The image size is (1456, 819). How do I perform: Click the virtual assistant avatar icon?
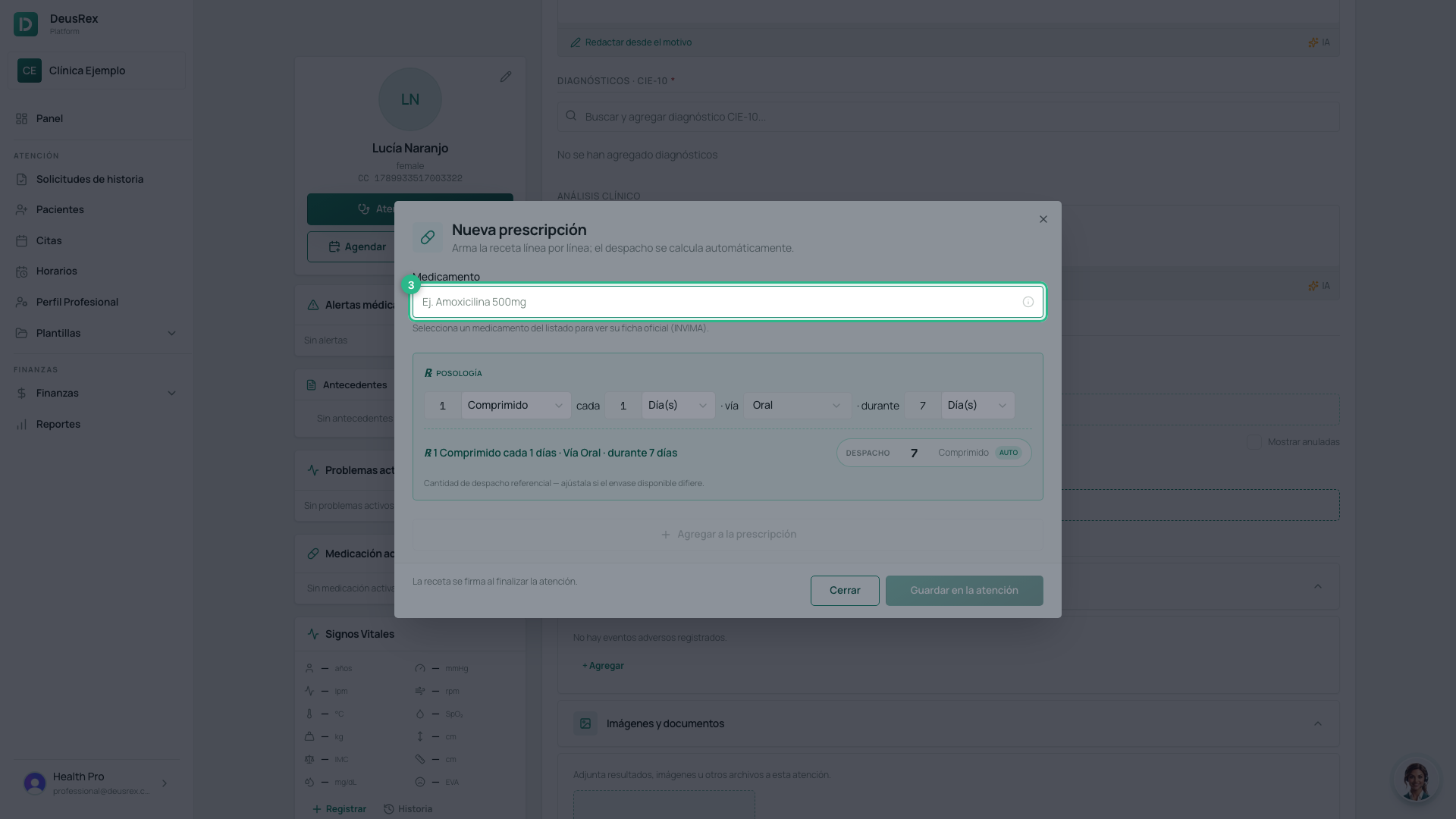[1416, 780]
